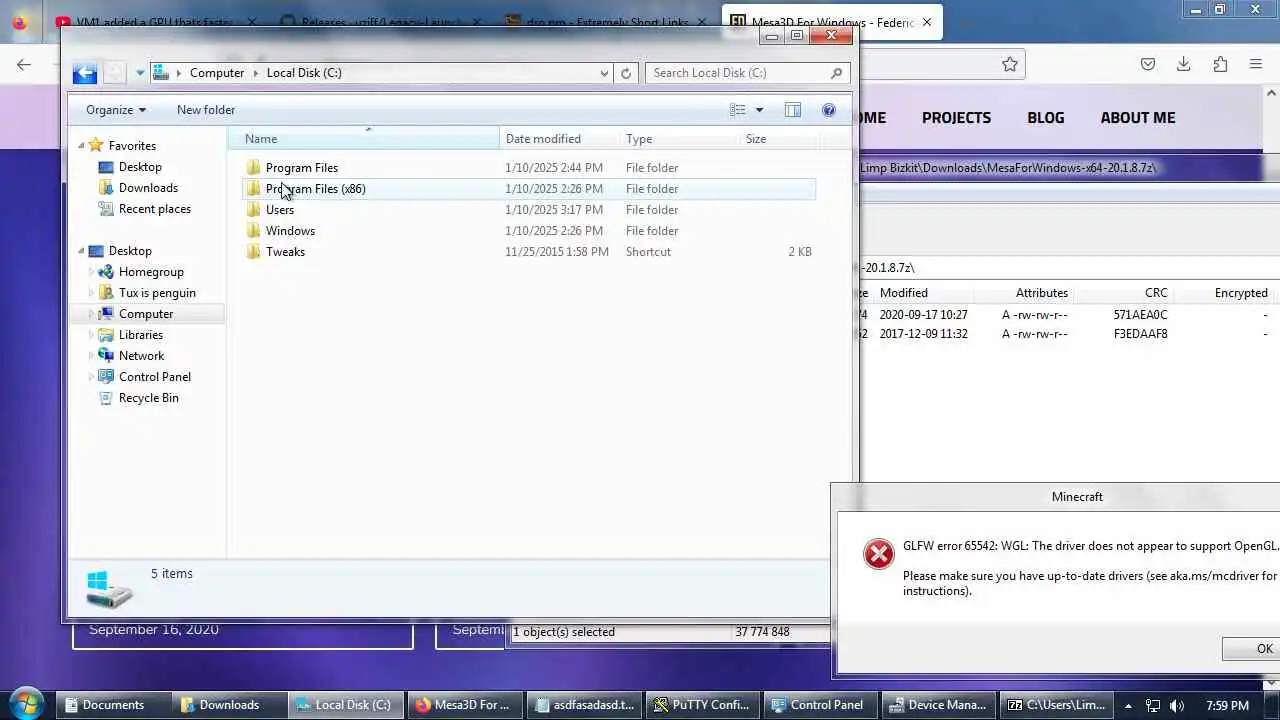1280x720 pixels.
Task: Select Network in the navigation pane
Action: [x=142, y=356]
